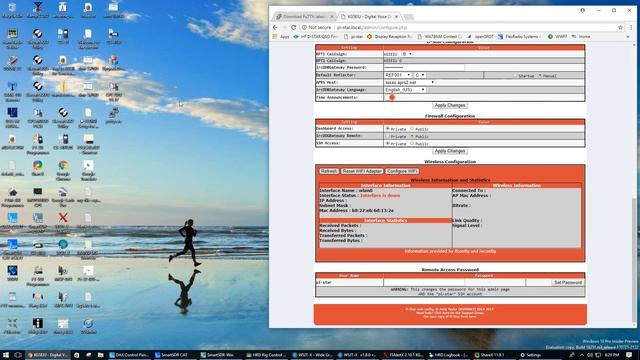The image size is (640, 360).
Task: Open the Chrome profile icon in title bar
Action: click(582, 10)
